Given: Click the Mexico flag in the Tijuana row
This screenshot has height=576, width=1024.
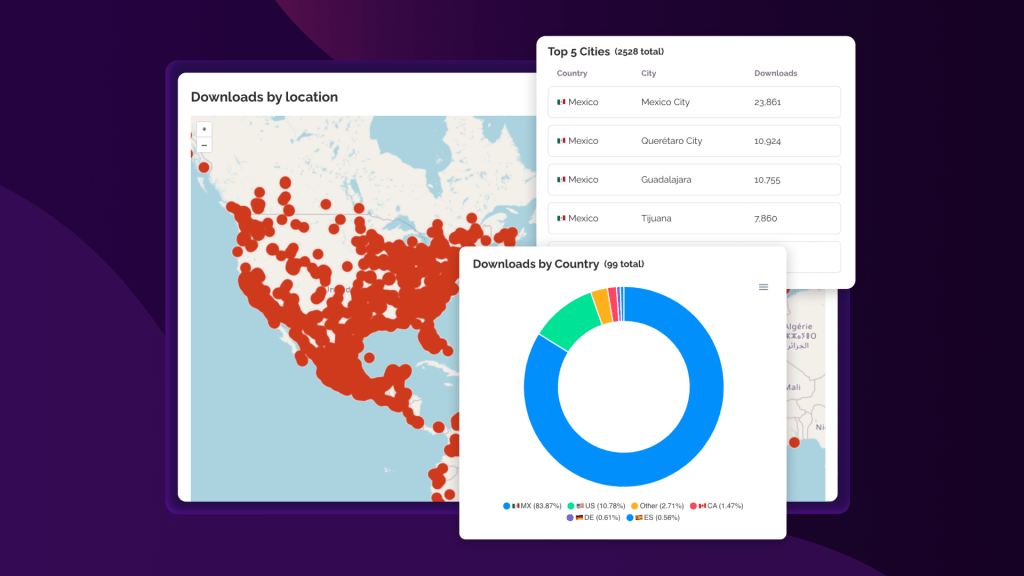Looking at the screenshot, I should [x=562, y=218].
